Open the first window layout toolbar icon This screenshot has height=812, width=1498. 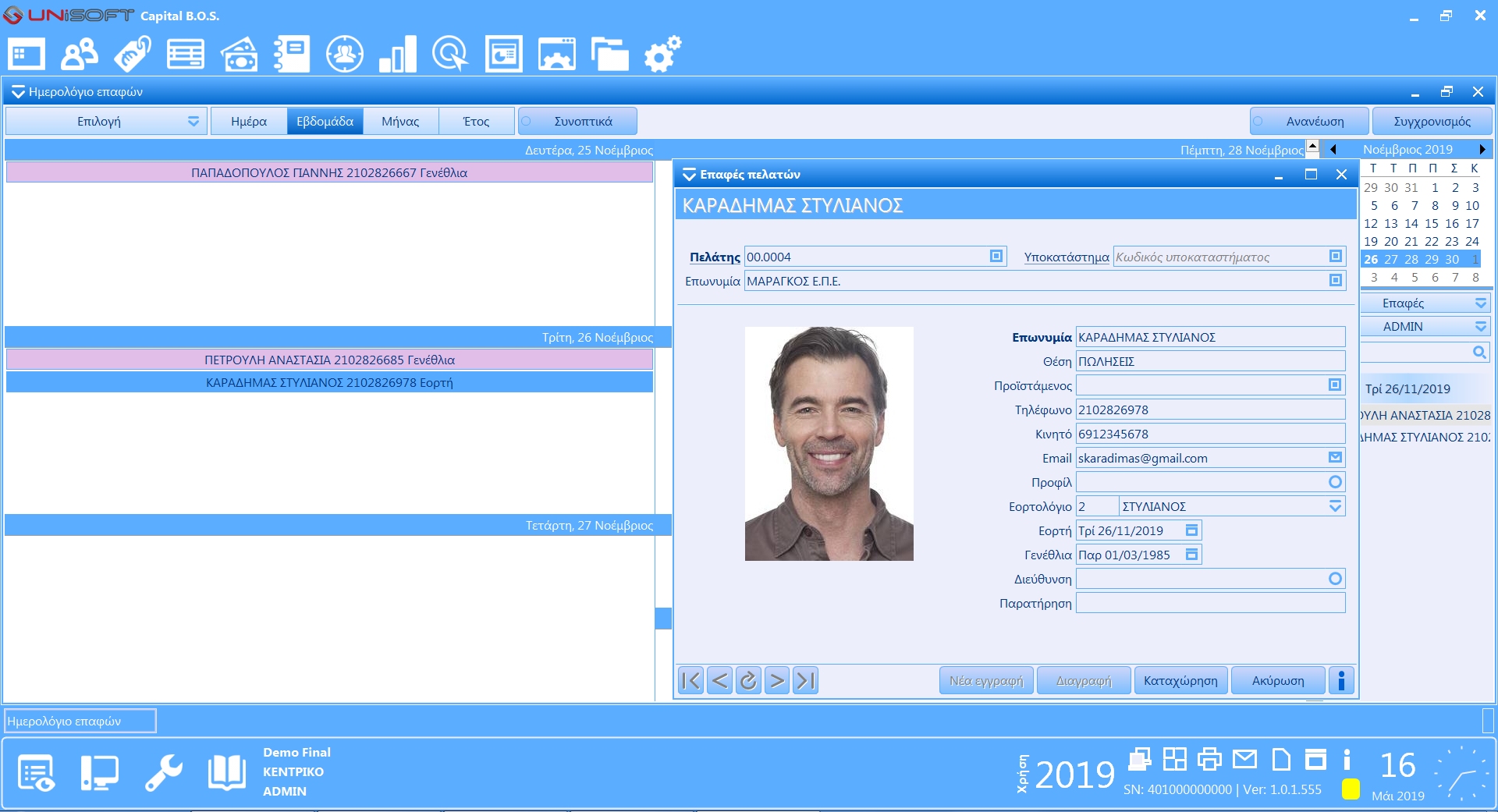[x=27, y=55]
